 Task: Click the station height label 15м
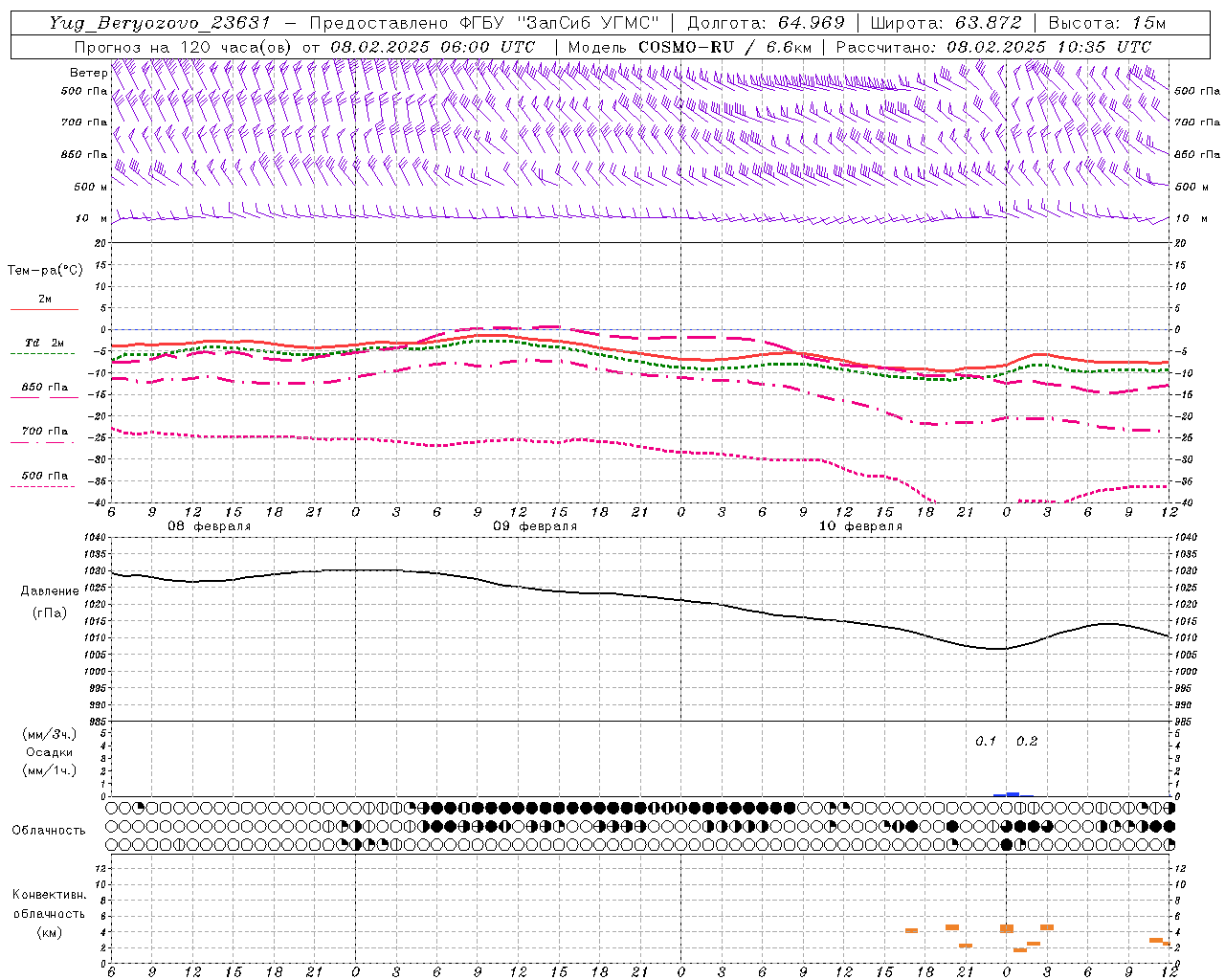(x=1148, y=23)
